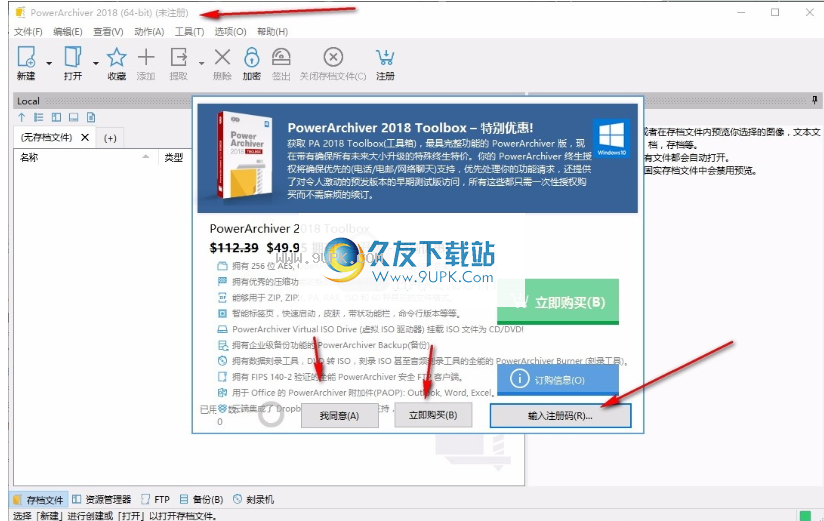Click the Encrypt padlock icon
Viewport: 824px width, 521px height.
coord(252,57)
